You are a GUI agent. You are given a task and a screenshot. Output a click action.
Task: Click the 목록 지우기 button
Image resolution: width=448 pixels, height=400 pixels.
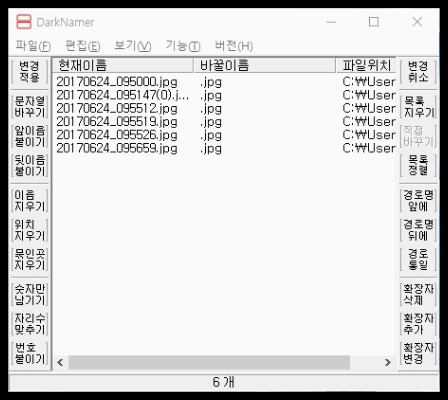point(418,107)
